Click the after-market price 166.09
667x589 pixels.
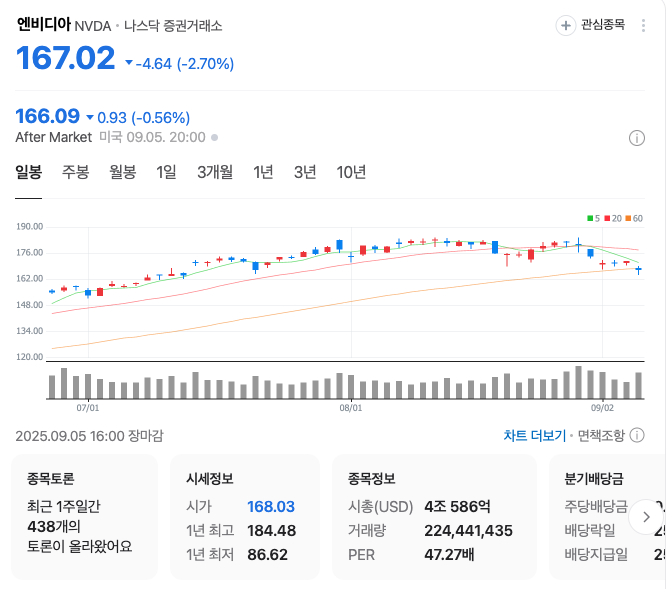pos(48,116)
